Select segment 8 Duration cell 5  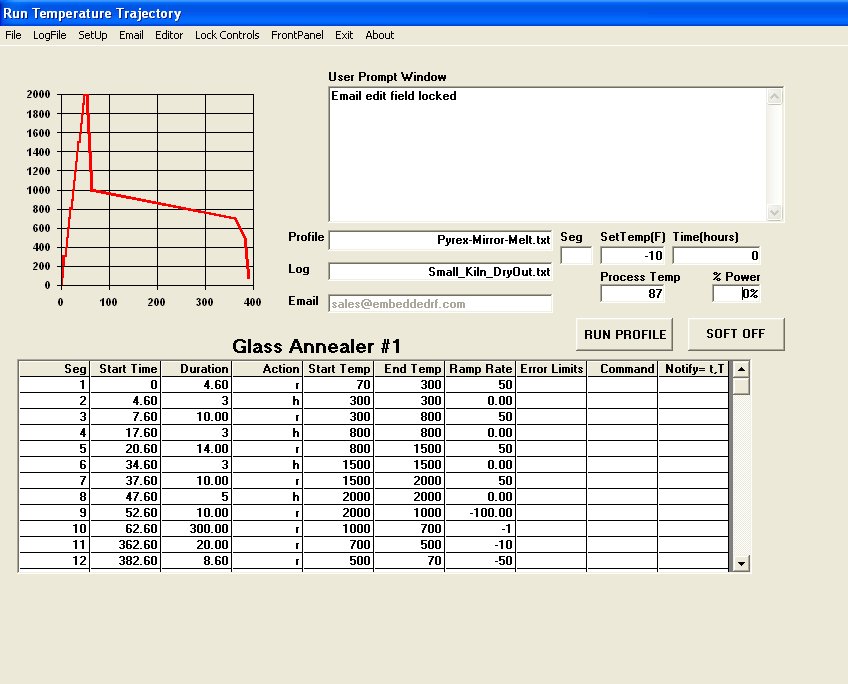click(x=196, y=496)
